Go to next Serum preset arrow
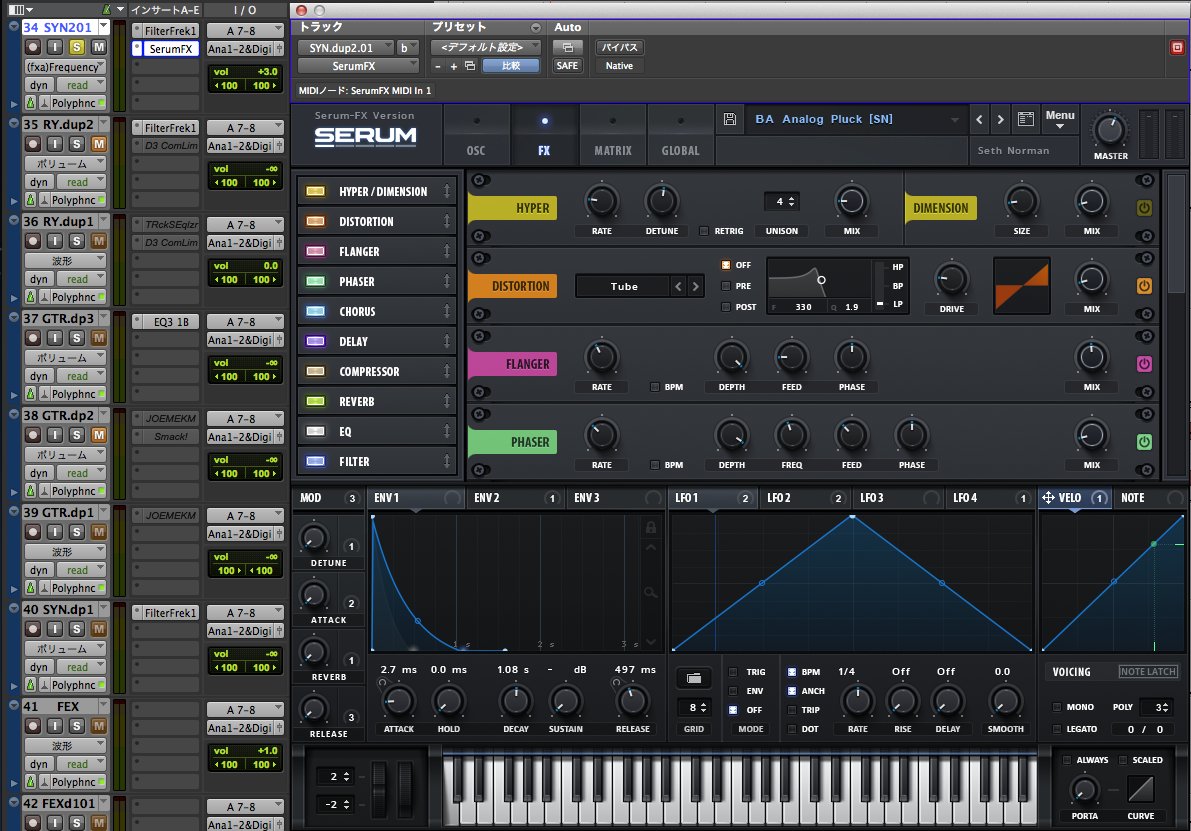Image resolution: width=1191 pixels, height=831 pixels. 1000,119
